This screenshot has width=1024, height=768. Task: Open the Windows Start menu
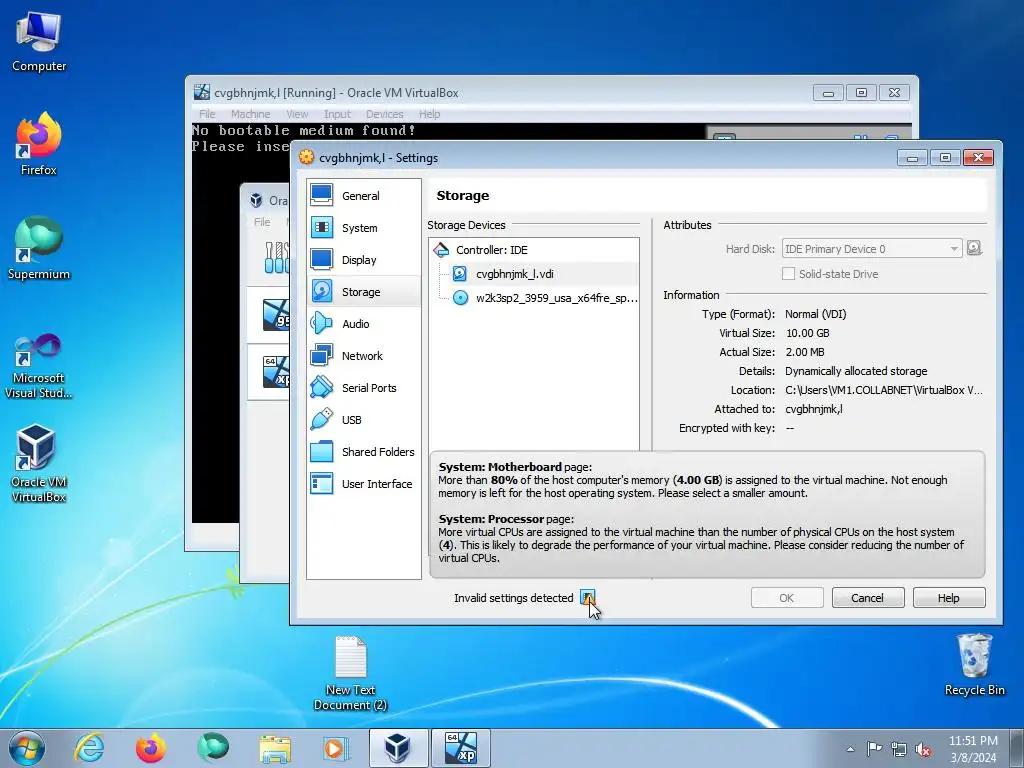click(x=27, y=748)
